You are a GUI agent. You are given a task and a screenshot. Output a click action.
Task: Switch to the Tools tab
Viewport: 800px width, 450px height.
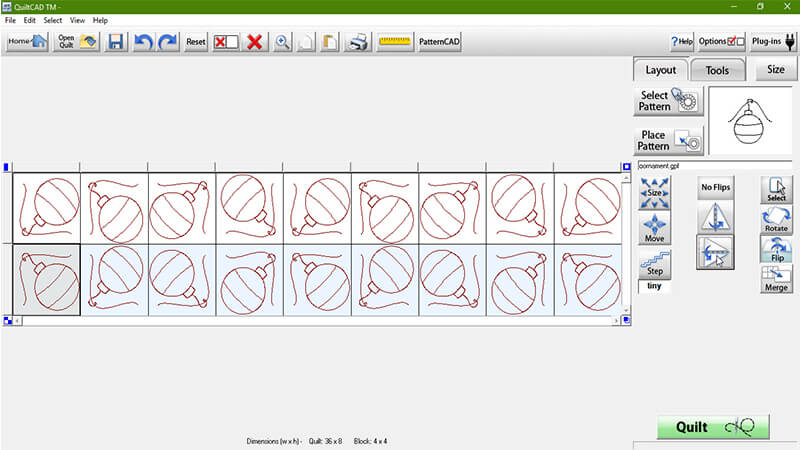[x=717, y=70]
